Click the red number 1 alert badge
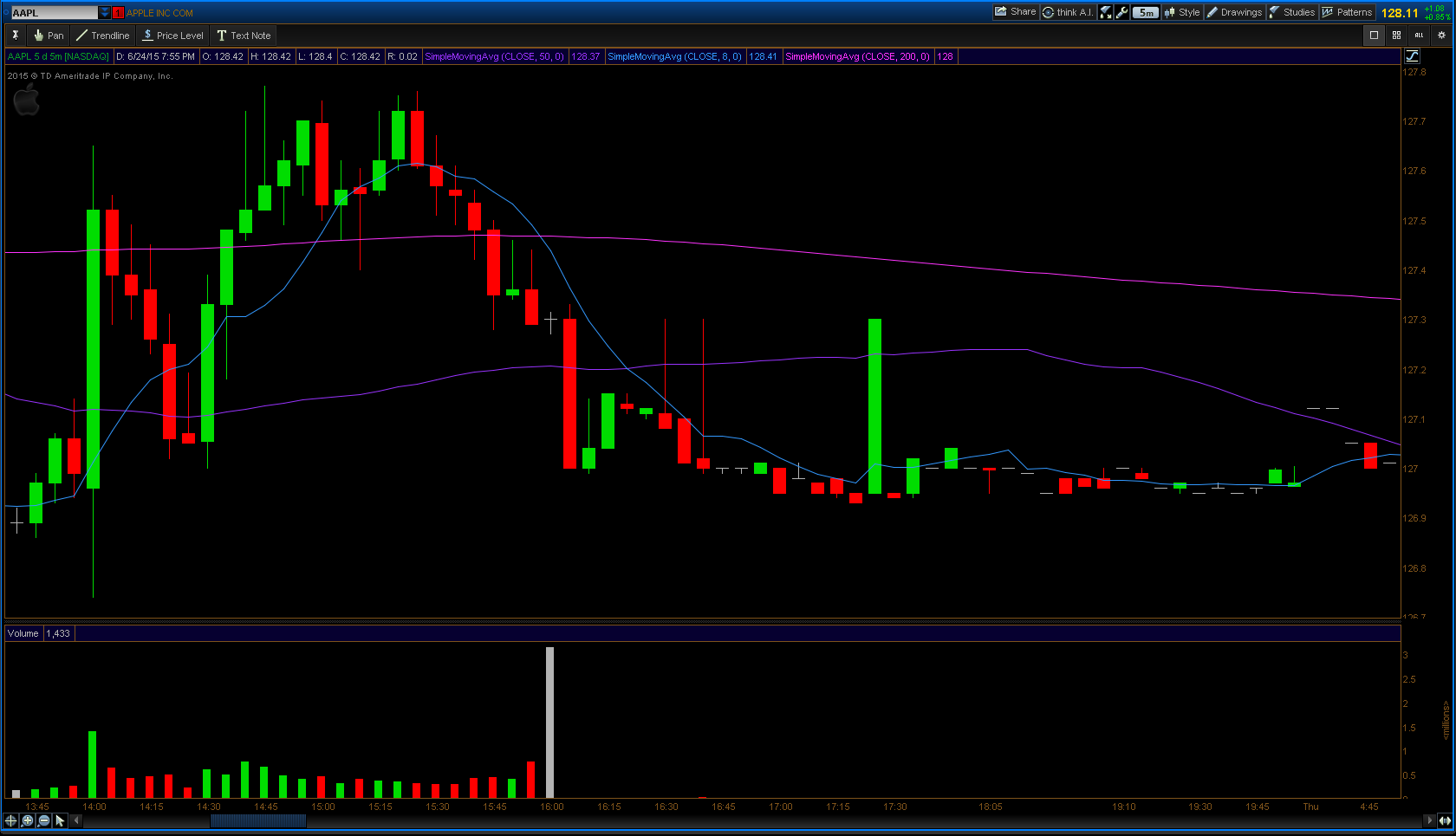1456x836 pixels. (x=119, y=13)
